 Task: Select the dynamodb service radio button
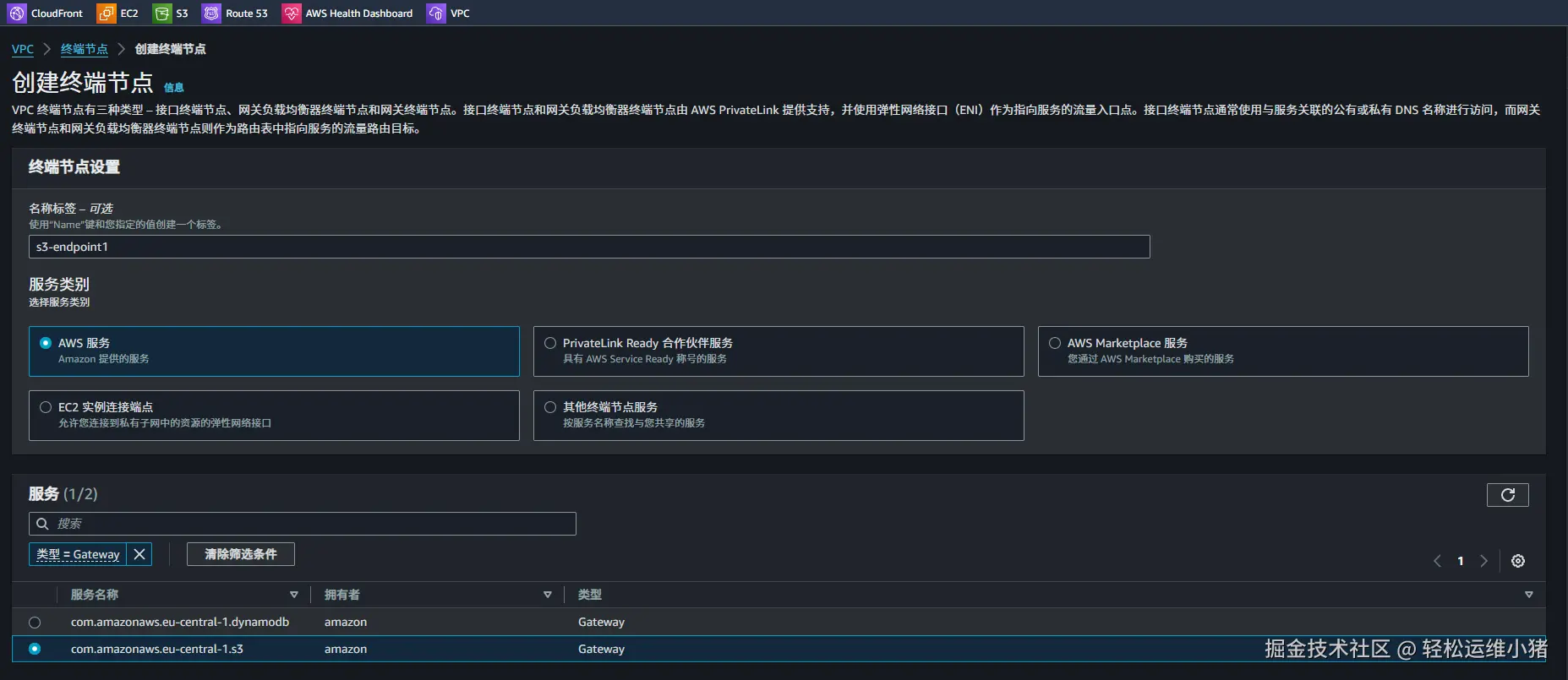pos(35,623)
